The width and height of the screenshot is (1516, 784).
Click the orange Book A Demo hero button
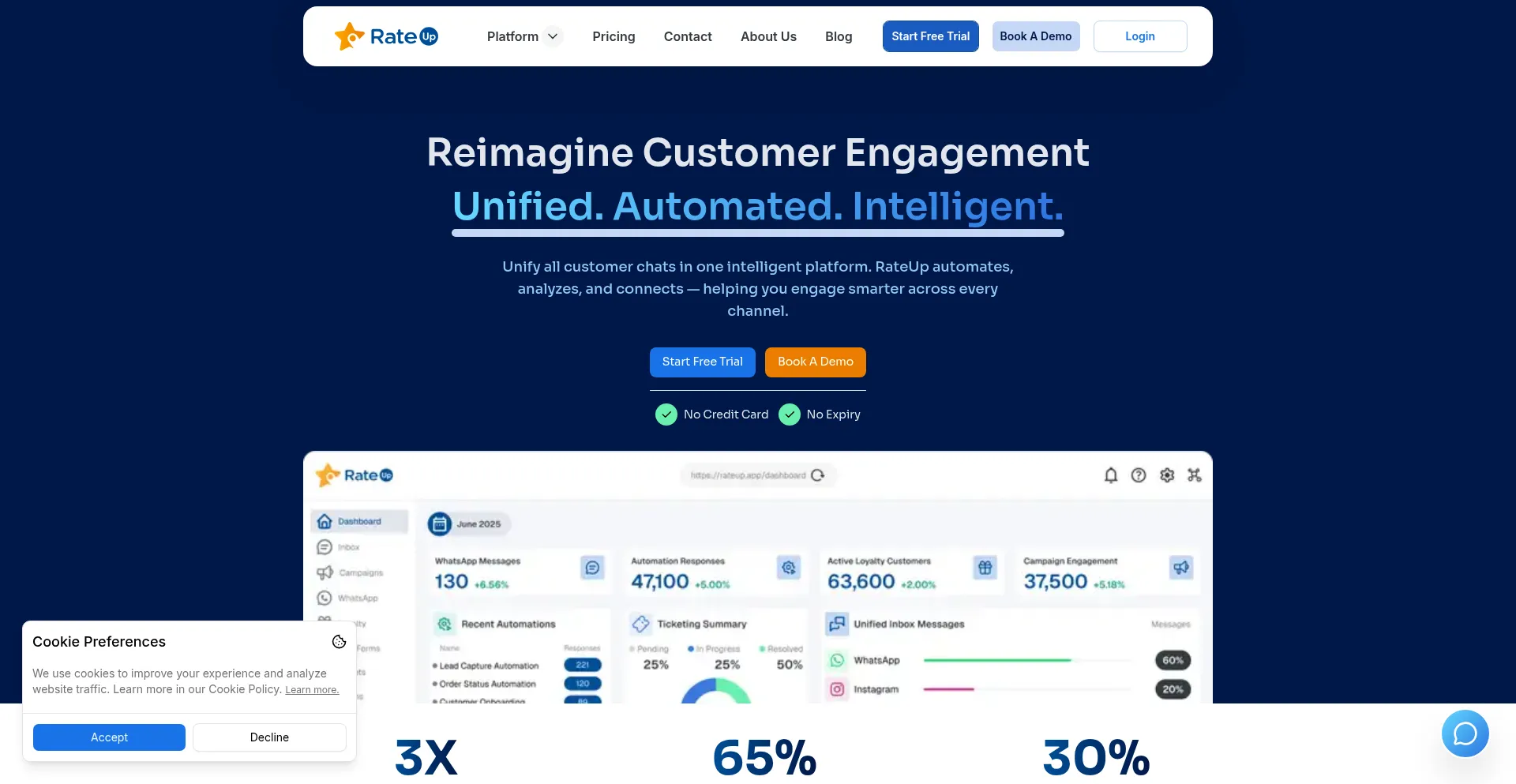816,362
